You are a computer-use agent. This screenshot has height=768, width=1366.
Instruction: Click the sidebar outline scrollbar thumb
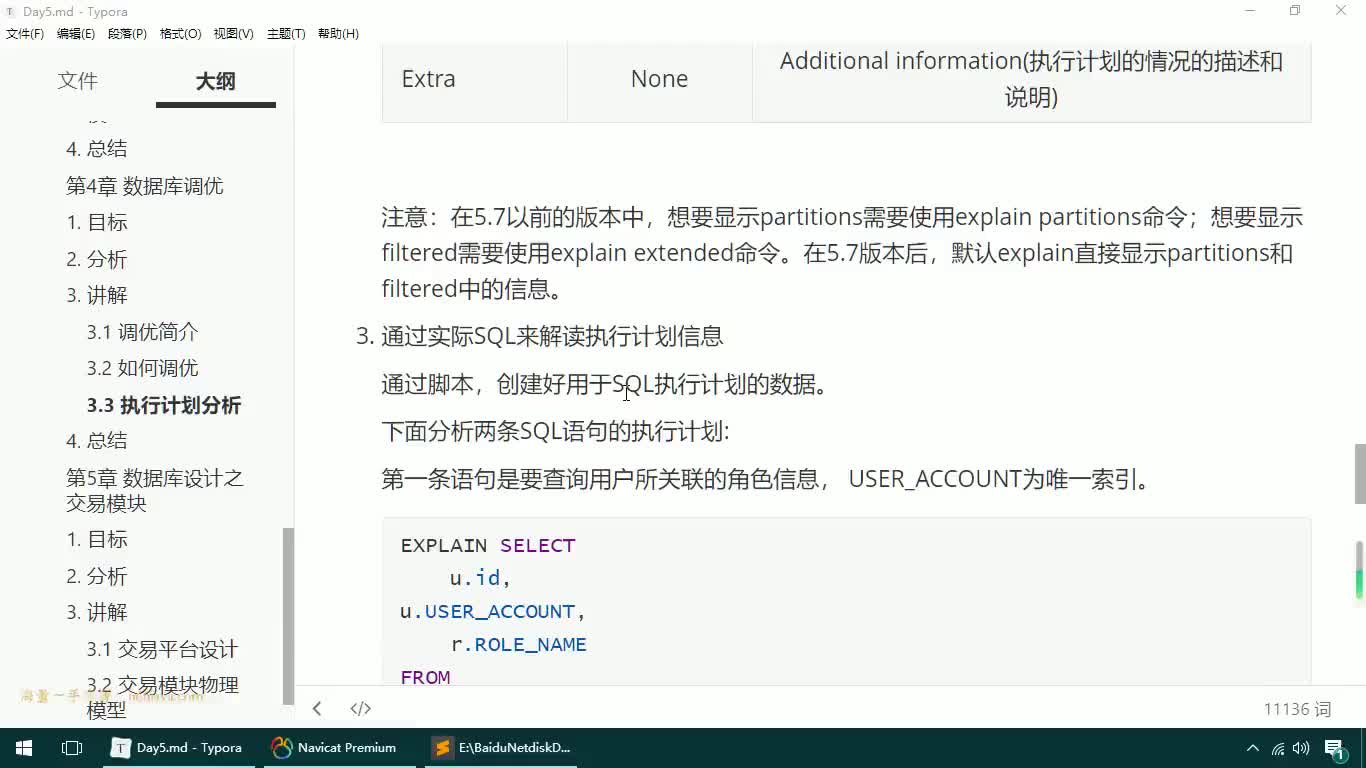click(288, 616)
